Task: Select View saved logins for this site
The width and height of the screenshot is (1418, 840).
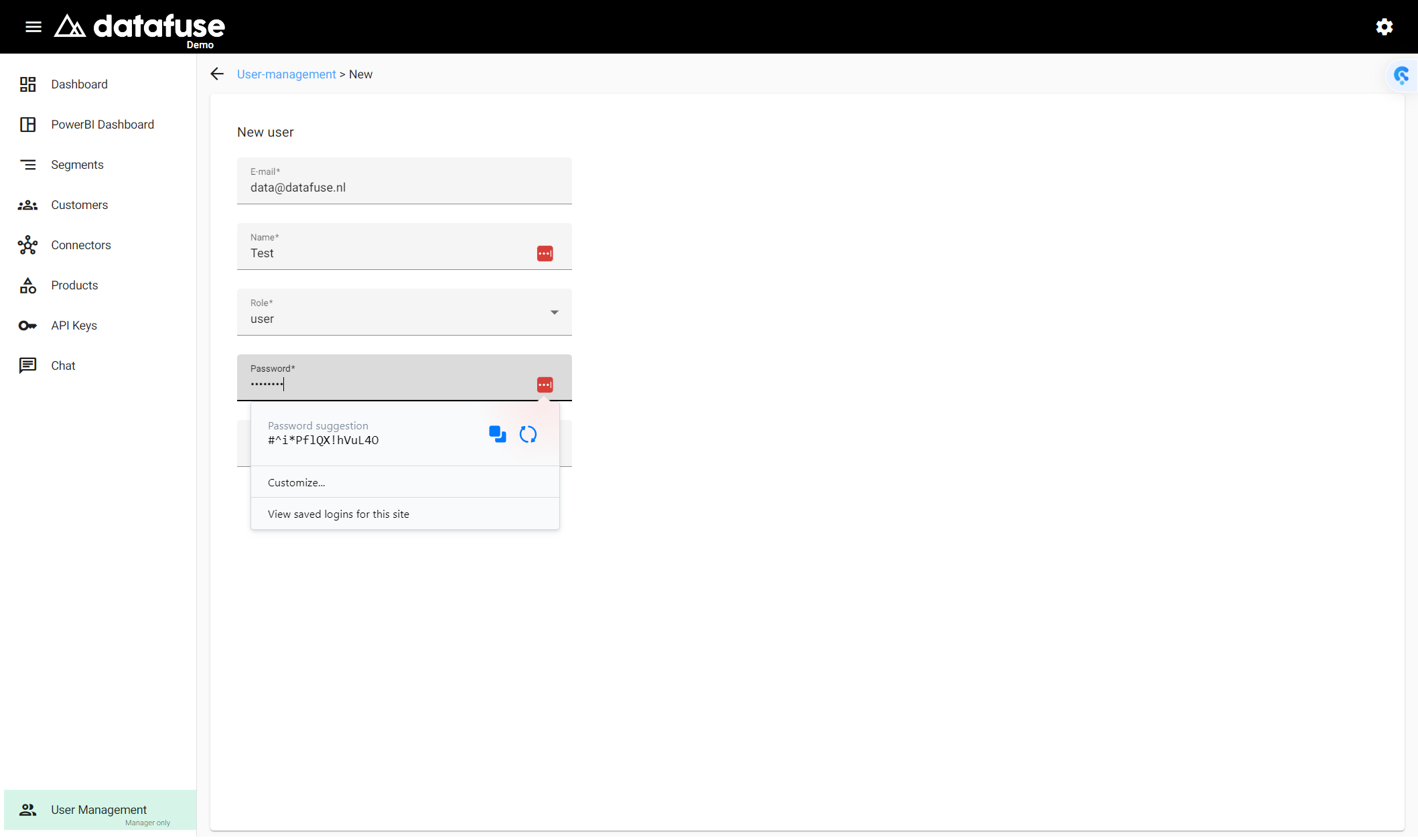Action: pos(405,514)
